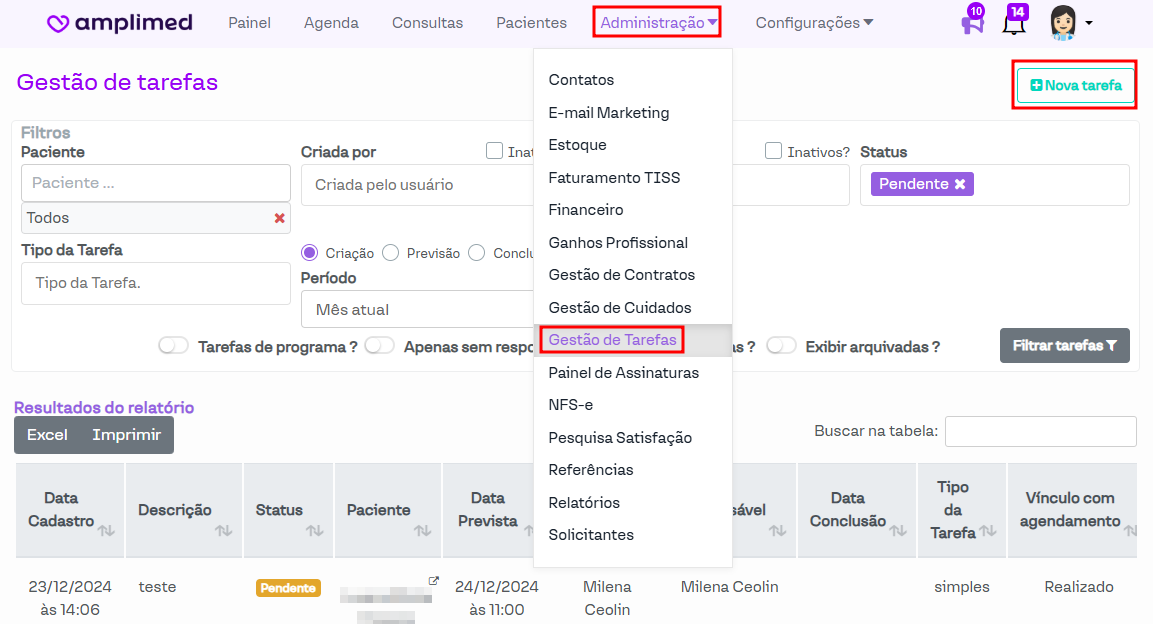Open the notifications bell icon
The height and width of the screenshot is (624, 1153).
click(x=1014, y=24)
